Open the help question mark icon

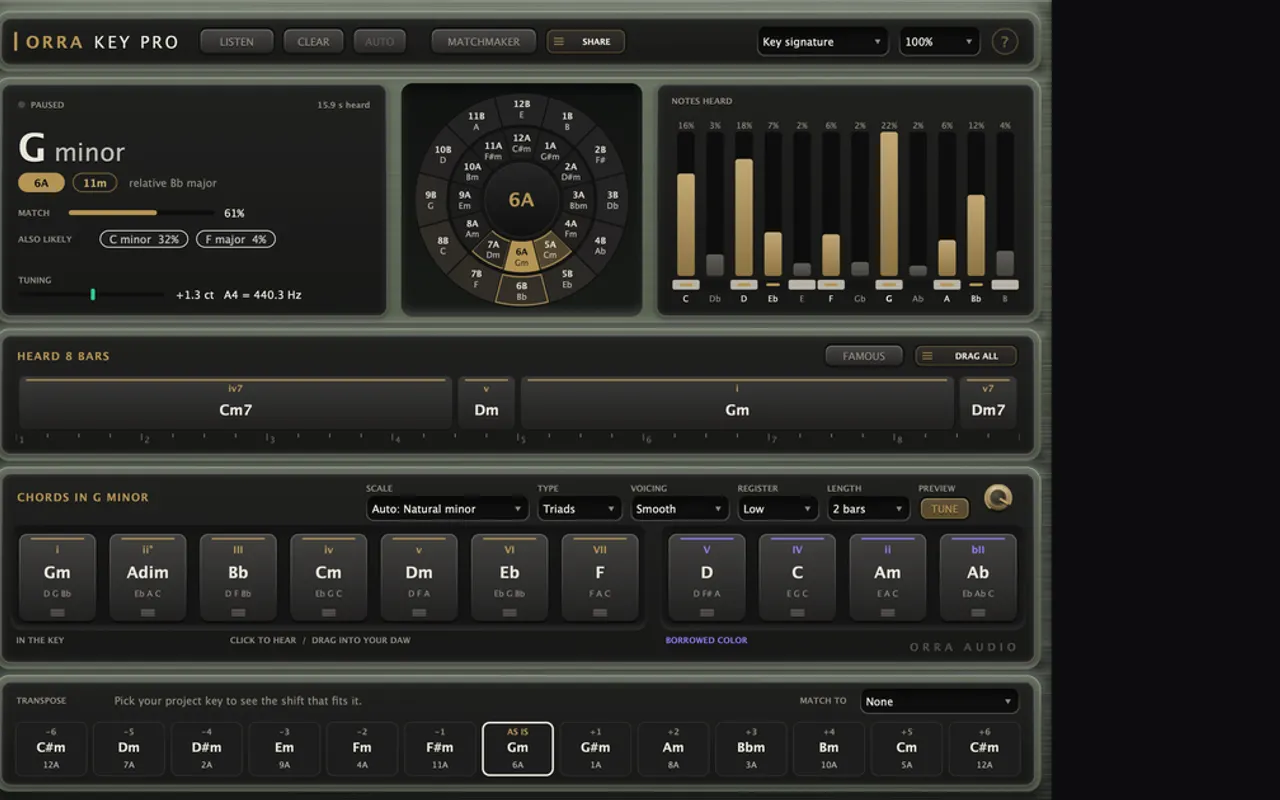1004,42
